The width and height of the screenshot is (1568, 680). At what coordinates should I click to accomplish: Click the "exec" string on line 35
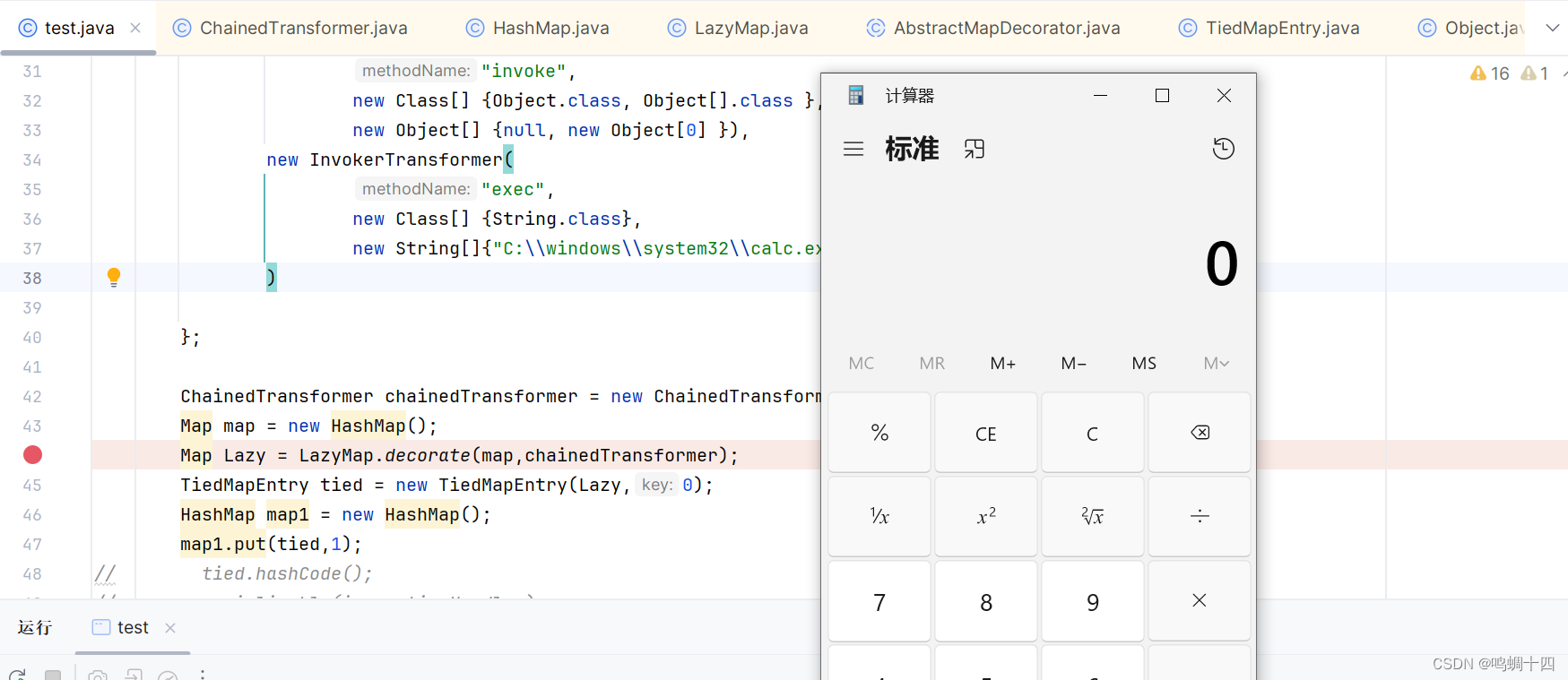513,189
